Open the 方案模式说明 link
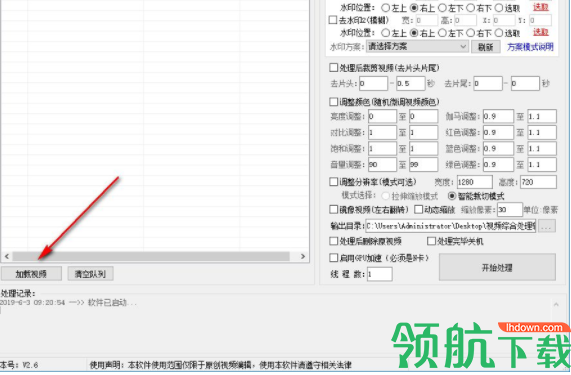The height and width of the screenshot is (375, 571). [x=530, y=47]
